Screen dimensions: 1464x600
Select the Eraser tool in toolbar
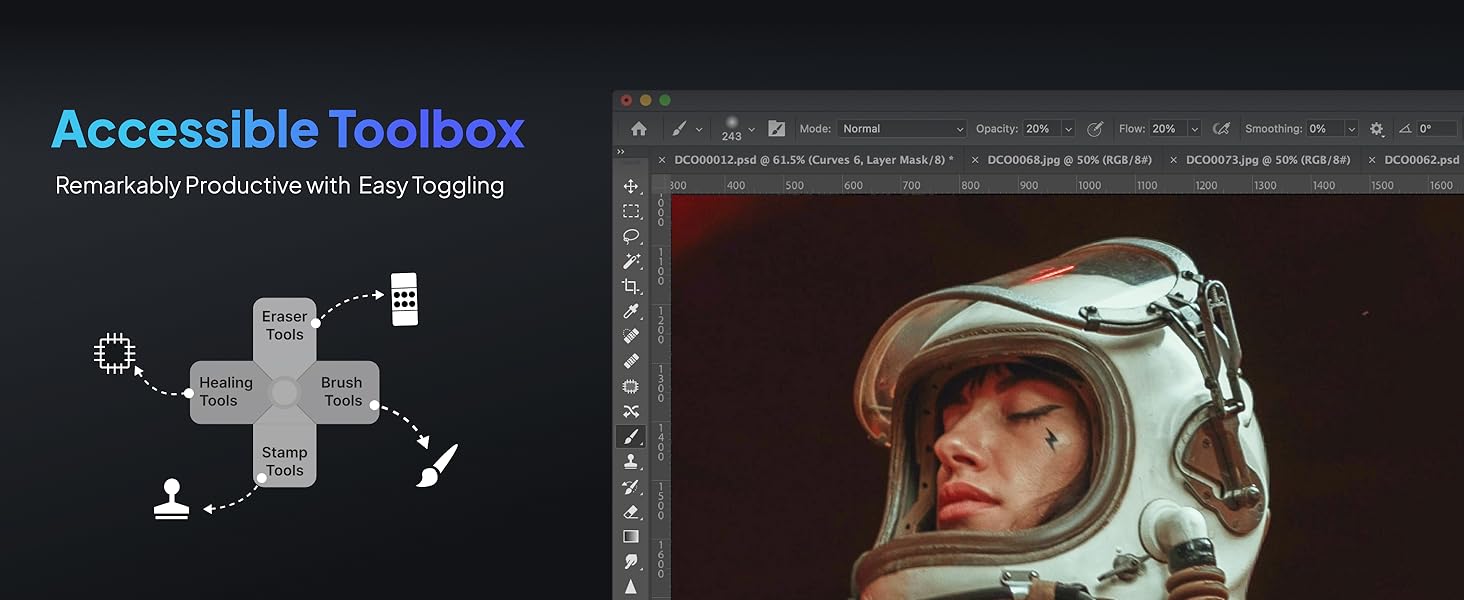pos(631,511)
